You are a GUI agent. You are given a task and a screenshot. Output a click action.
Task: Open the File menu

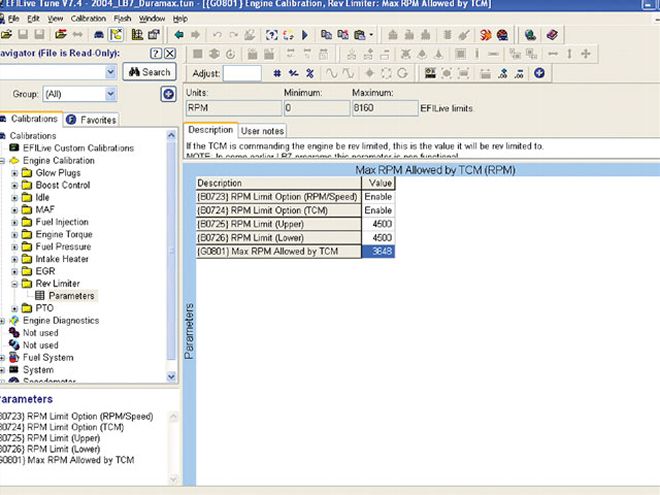(13, 19)
